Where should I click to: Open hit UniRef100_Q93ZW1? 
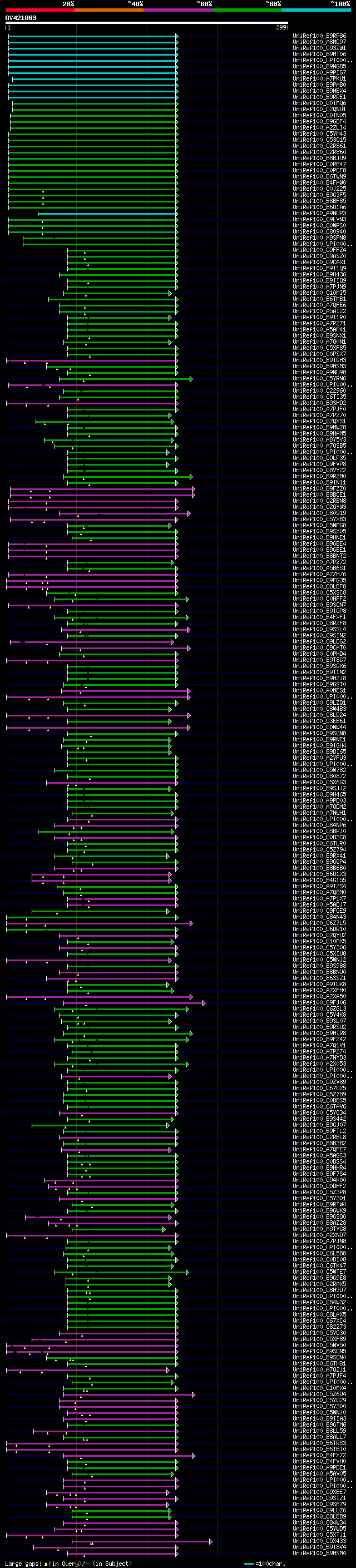319,48
